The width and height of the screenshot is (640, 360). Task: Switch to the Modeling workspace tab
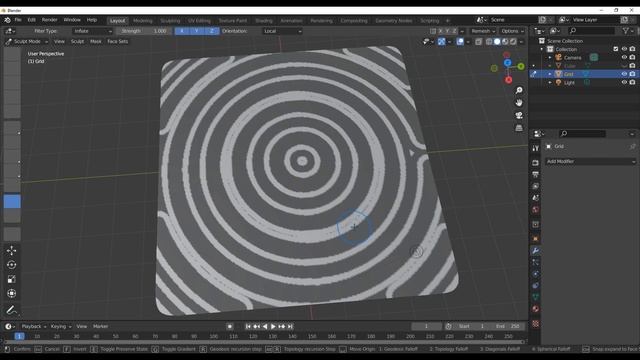(x=142, y=20)
